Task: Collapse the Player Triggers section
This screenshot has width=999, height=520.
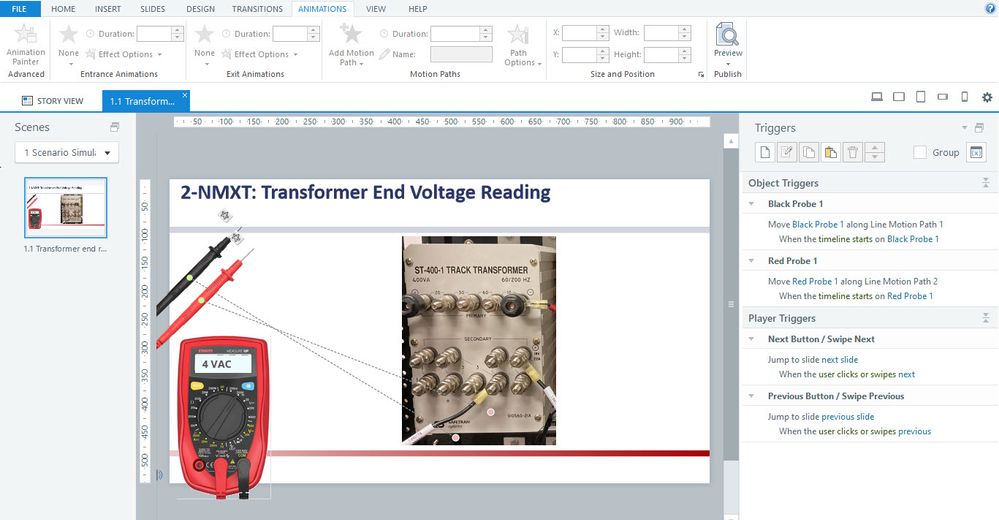Action: point(986,318)
